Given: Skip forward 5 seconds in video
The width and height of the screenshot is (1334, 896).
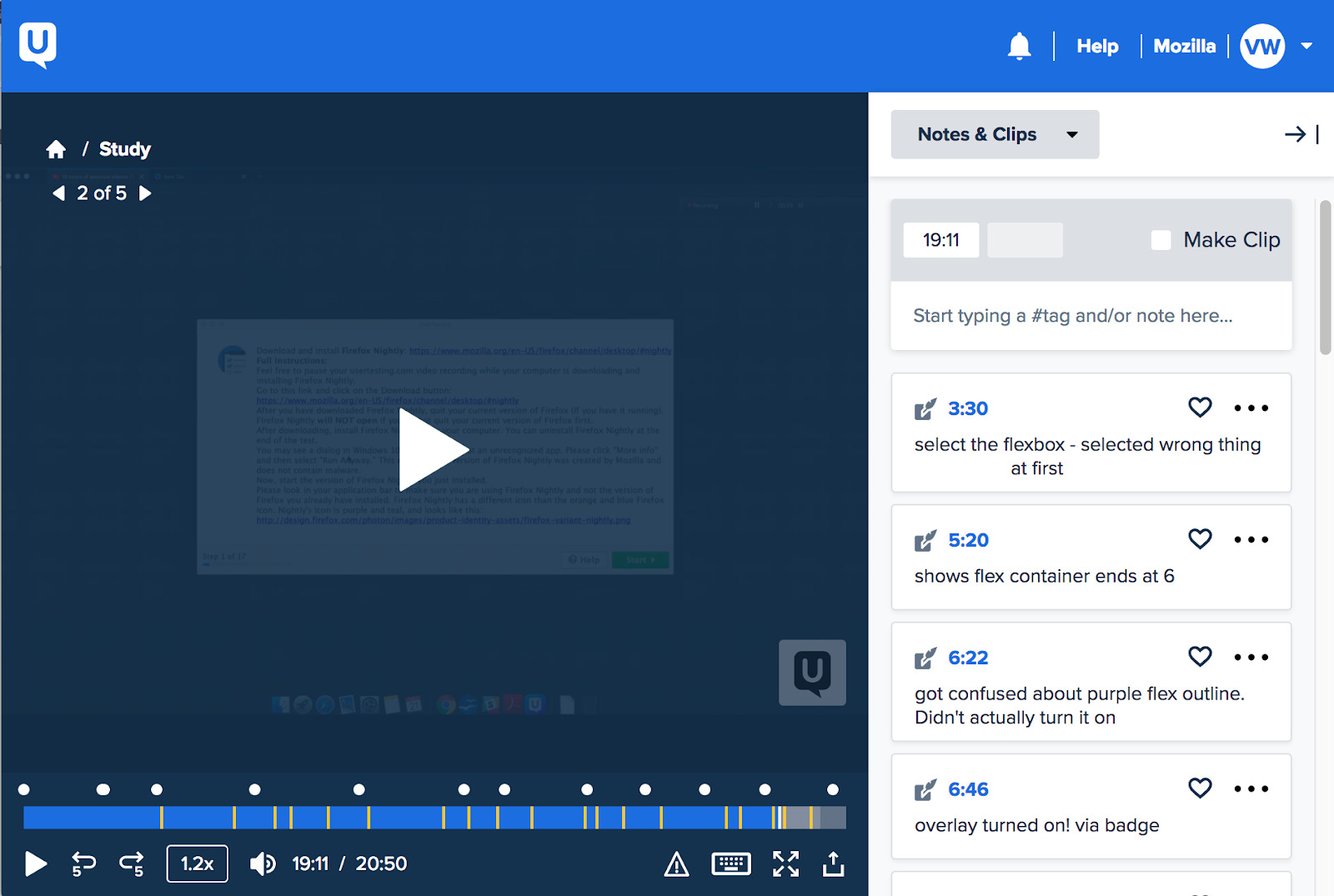Looking at the screenshot, I should pos(132,863).
